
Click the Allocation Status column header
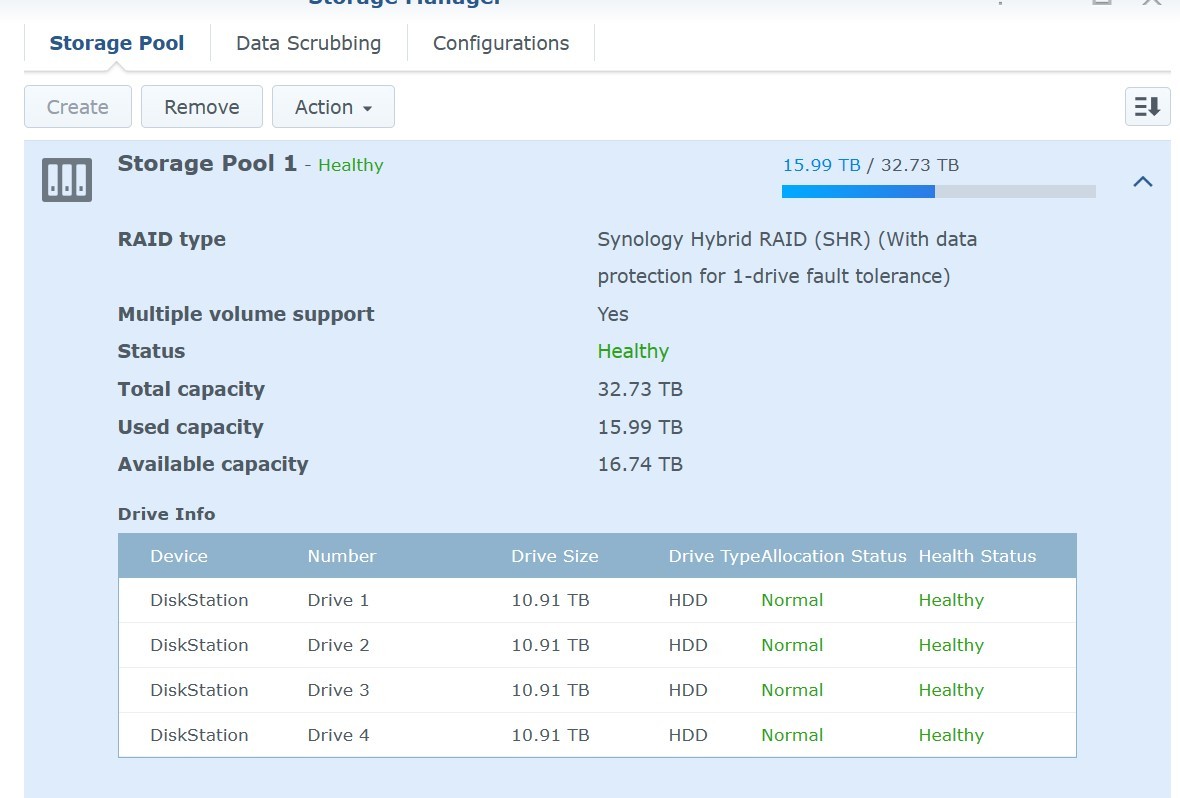coord(834,556)
